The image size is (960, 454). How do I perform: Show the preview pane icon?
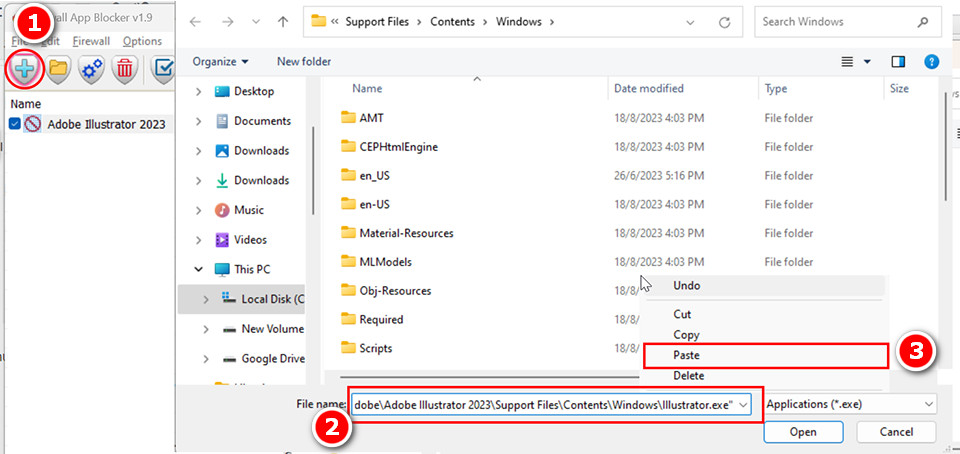898,62
